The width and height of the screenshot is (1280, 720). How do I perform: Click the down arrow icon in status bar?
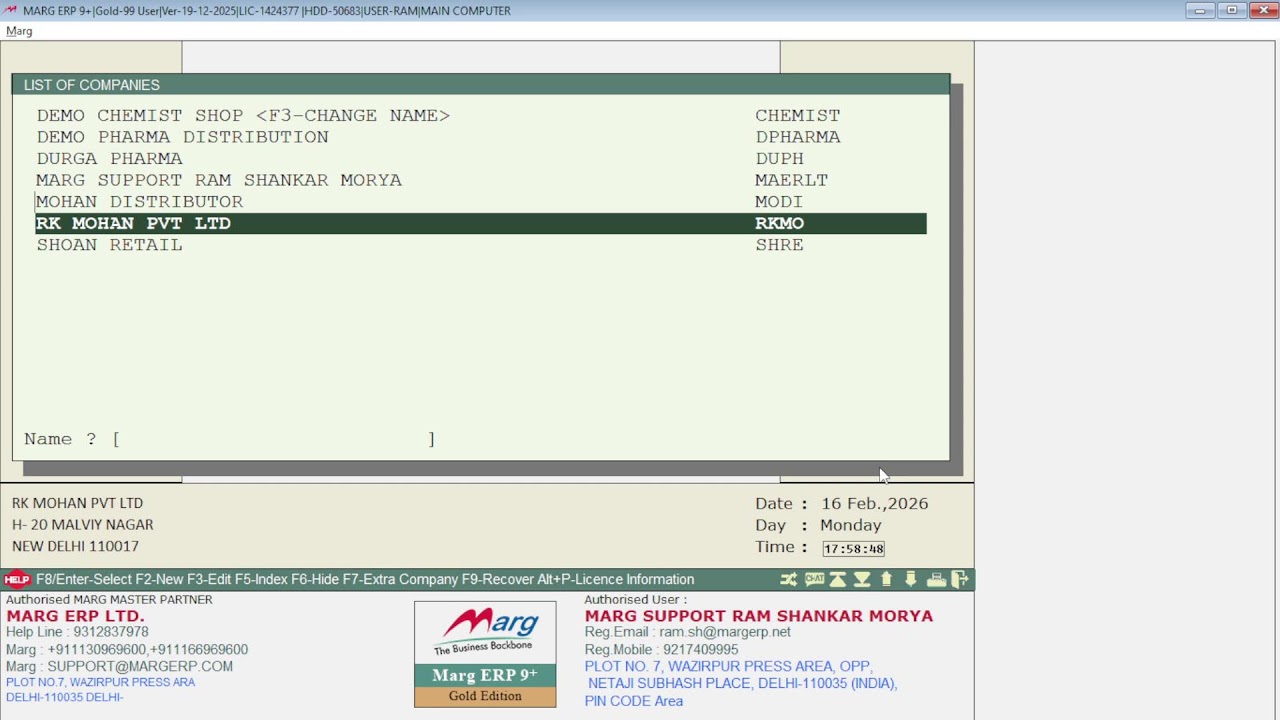coord(911,579)
